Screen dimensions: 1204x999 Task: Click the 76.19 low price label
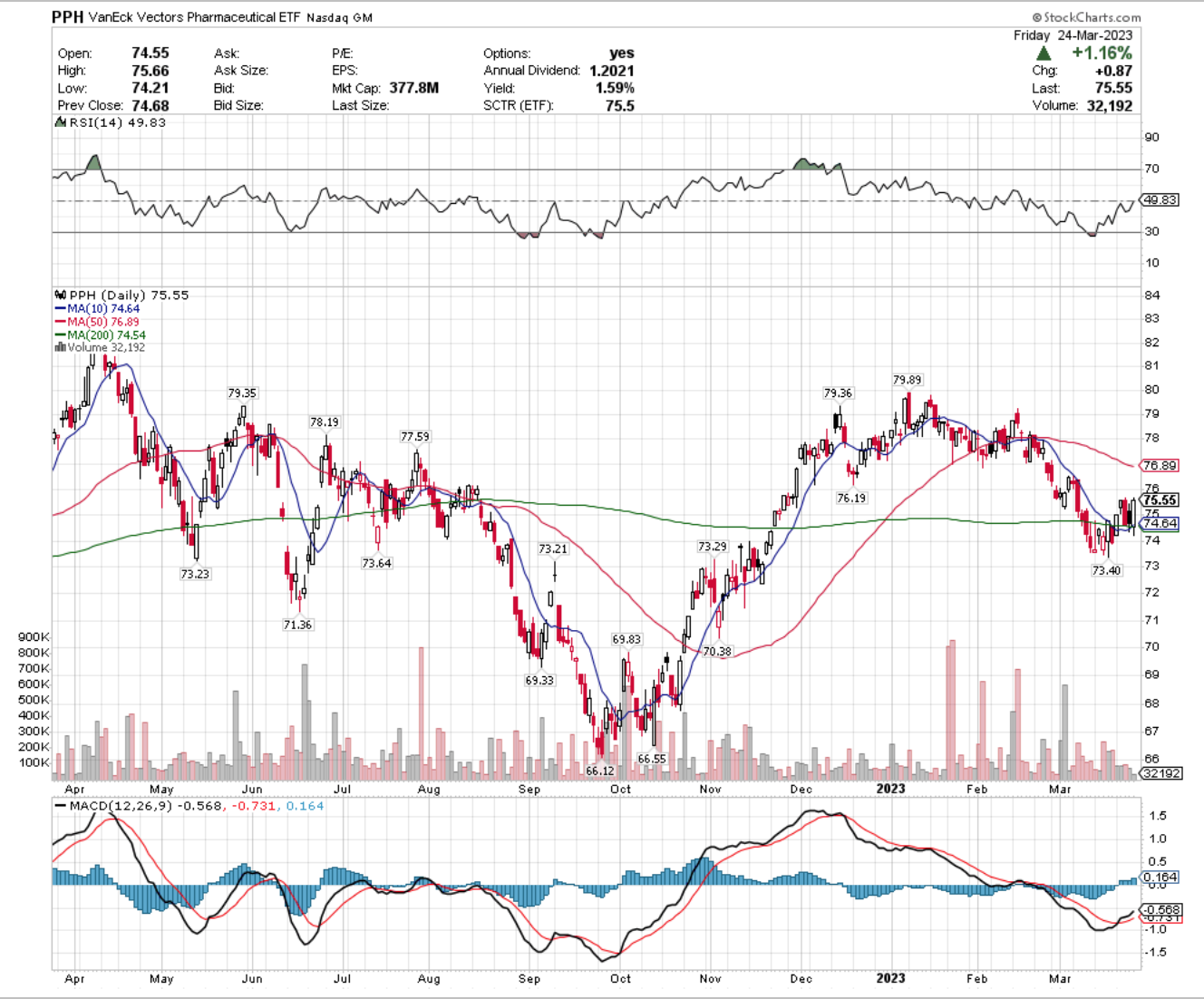click(x=851, y=499)
